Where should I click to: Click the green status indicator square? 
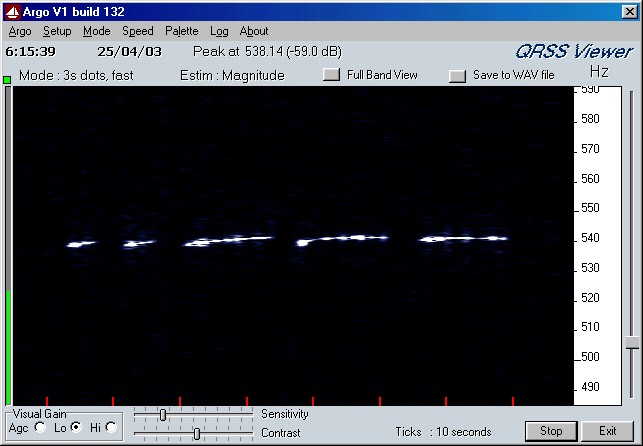click(7, 80)
